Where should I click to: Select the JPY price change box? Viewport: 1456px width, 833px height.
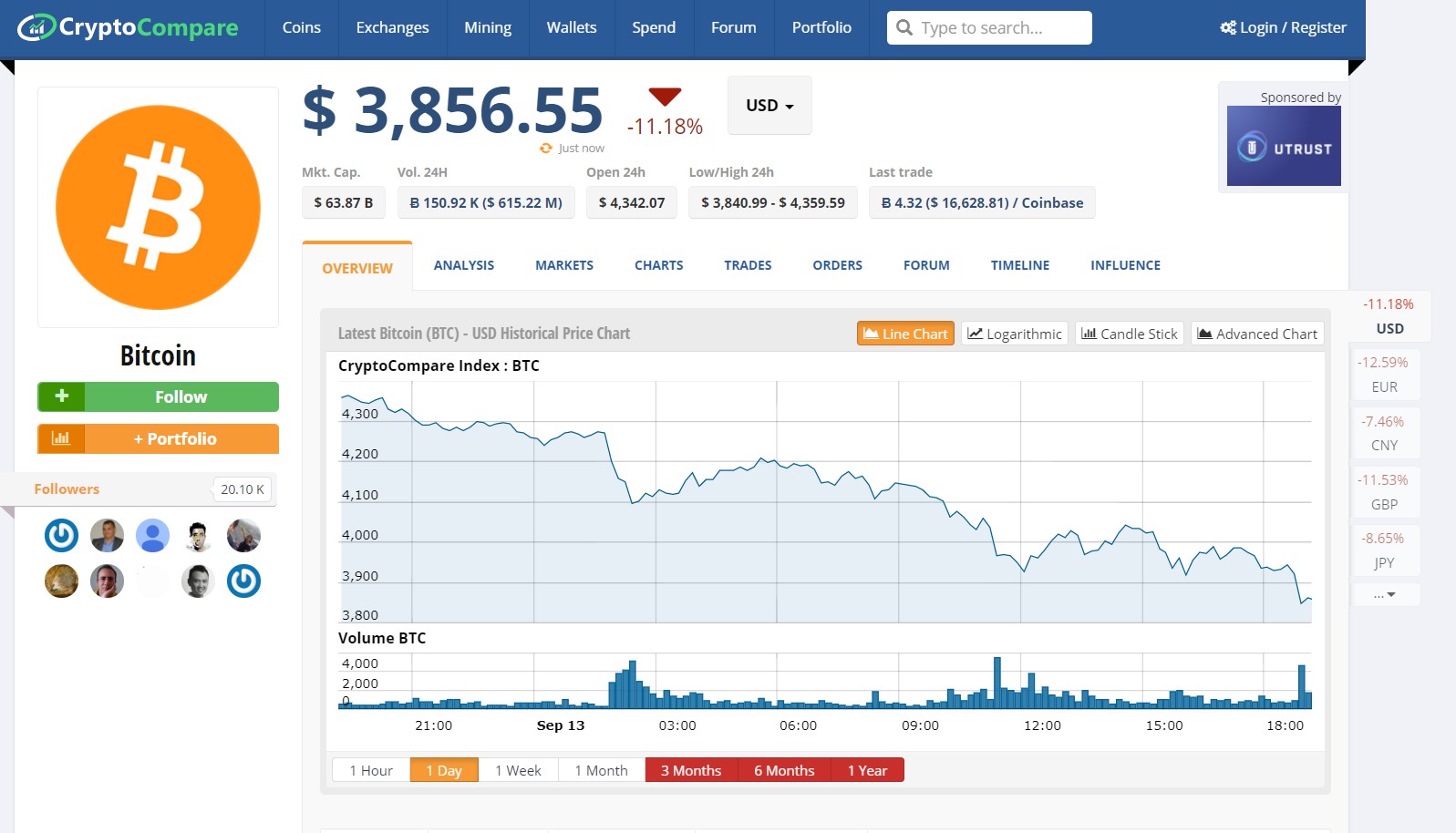coord(1385,550)
